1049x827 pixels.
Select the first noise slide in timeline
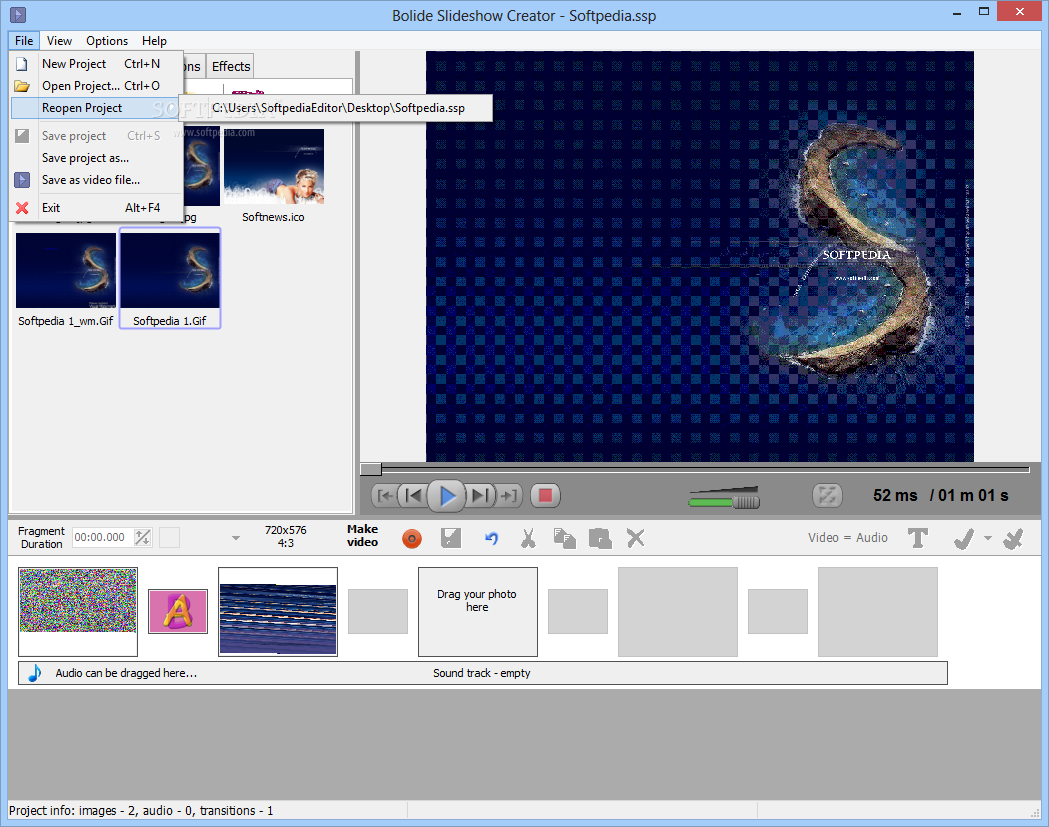(78, 612)
